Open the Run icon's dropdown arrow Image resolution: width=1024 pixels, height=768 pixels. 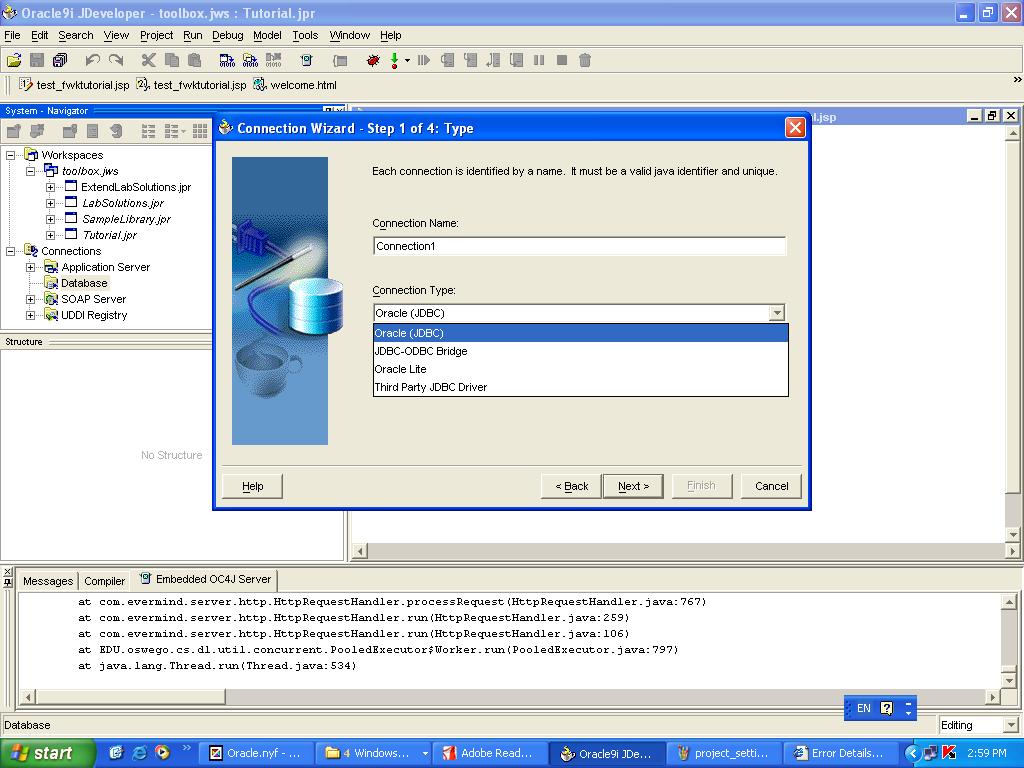(407, 61)
